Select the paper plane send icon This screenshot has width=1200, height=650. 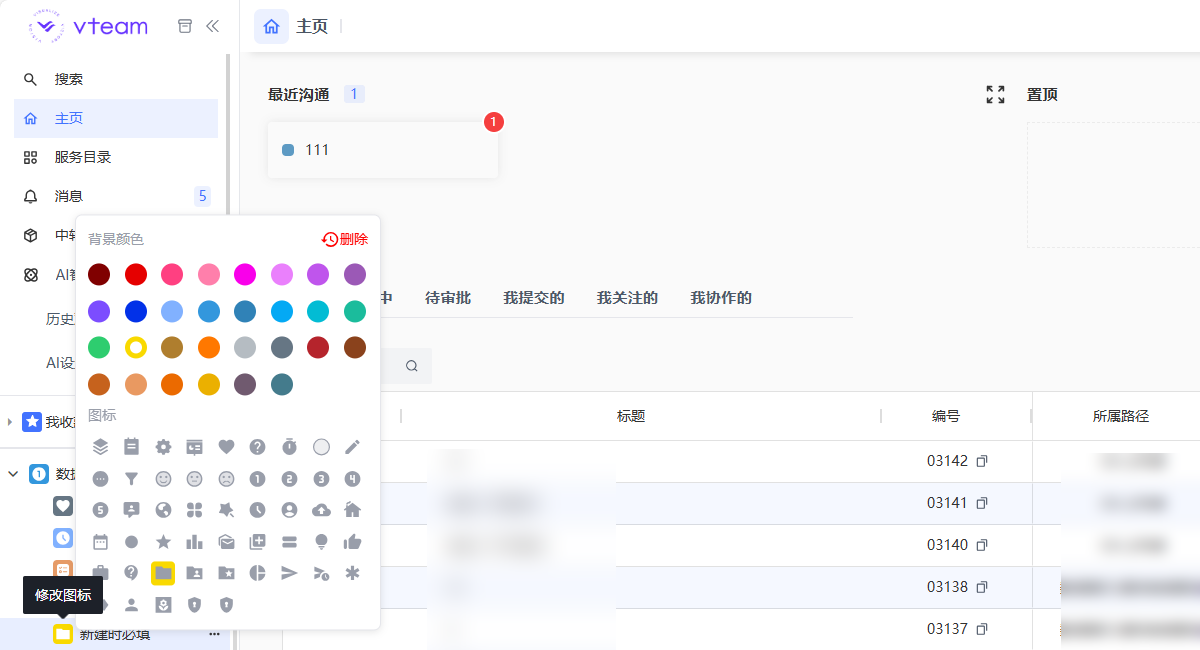pyautogui.click(x=289, y=573)
